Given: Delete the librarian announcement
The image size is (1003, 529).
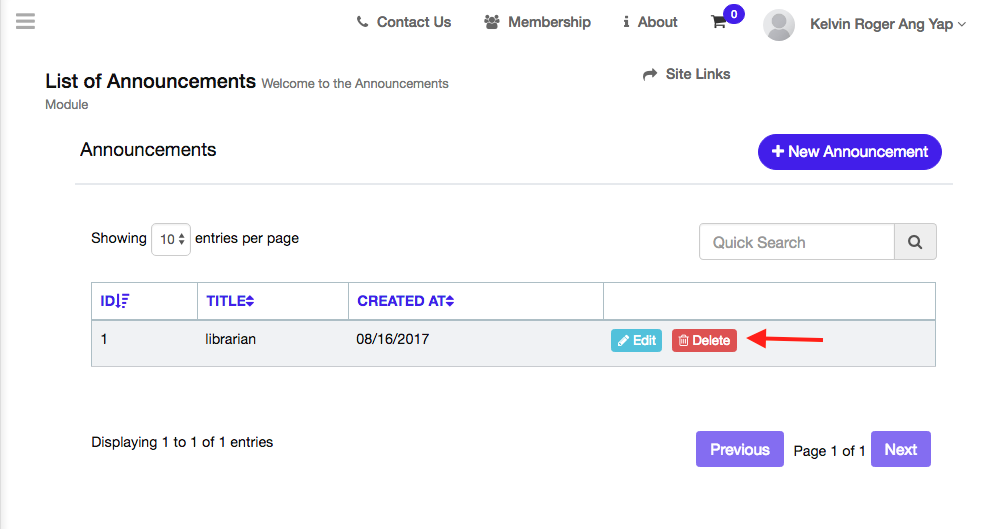Looking at the screenshot, I should coord(704,340).
